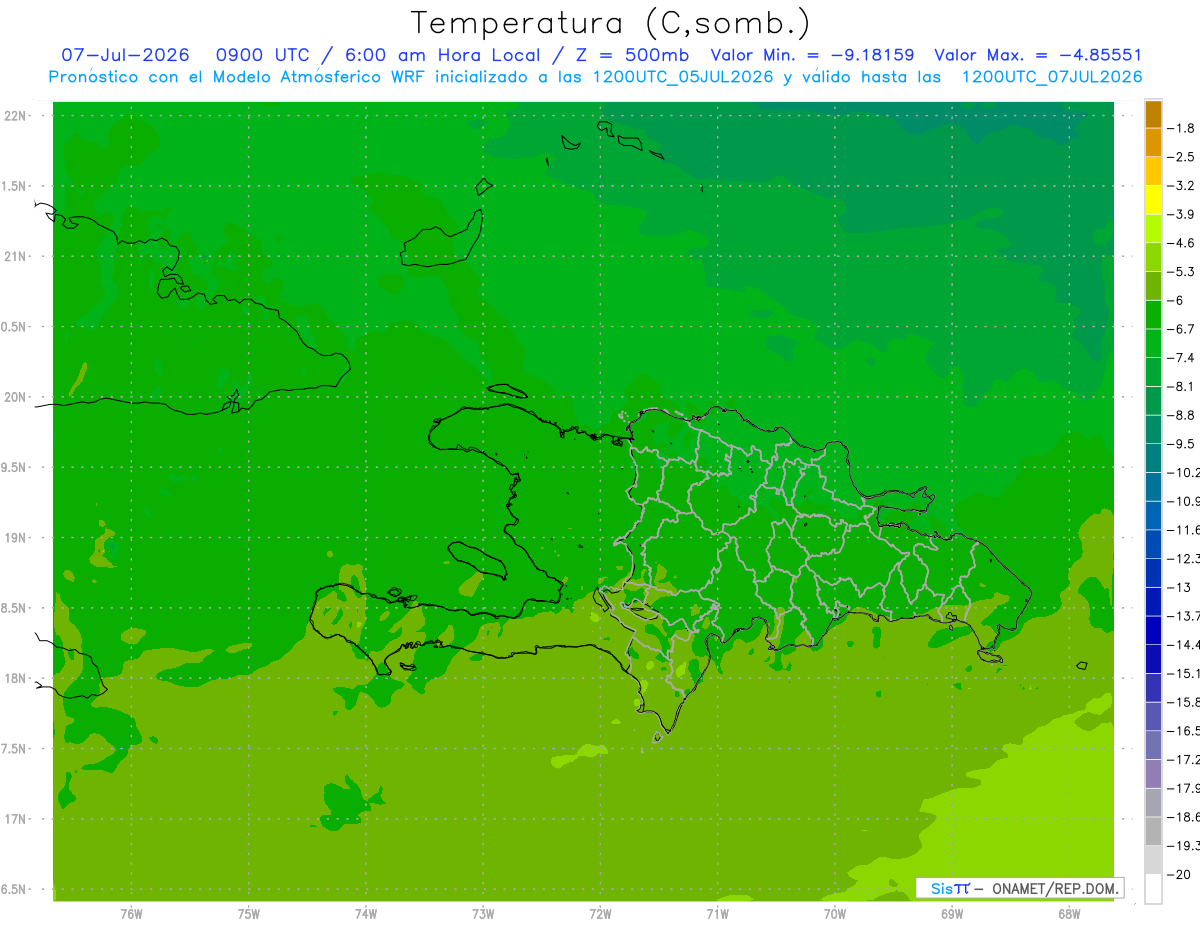Pick light green swatch between -4.6 and -5.3

(x=1153, y=257)
